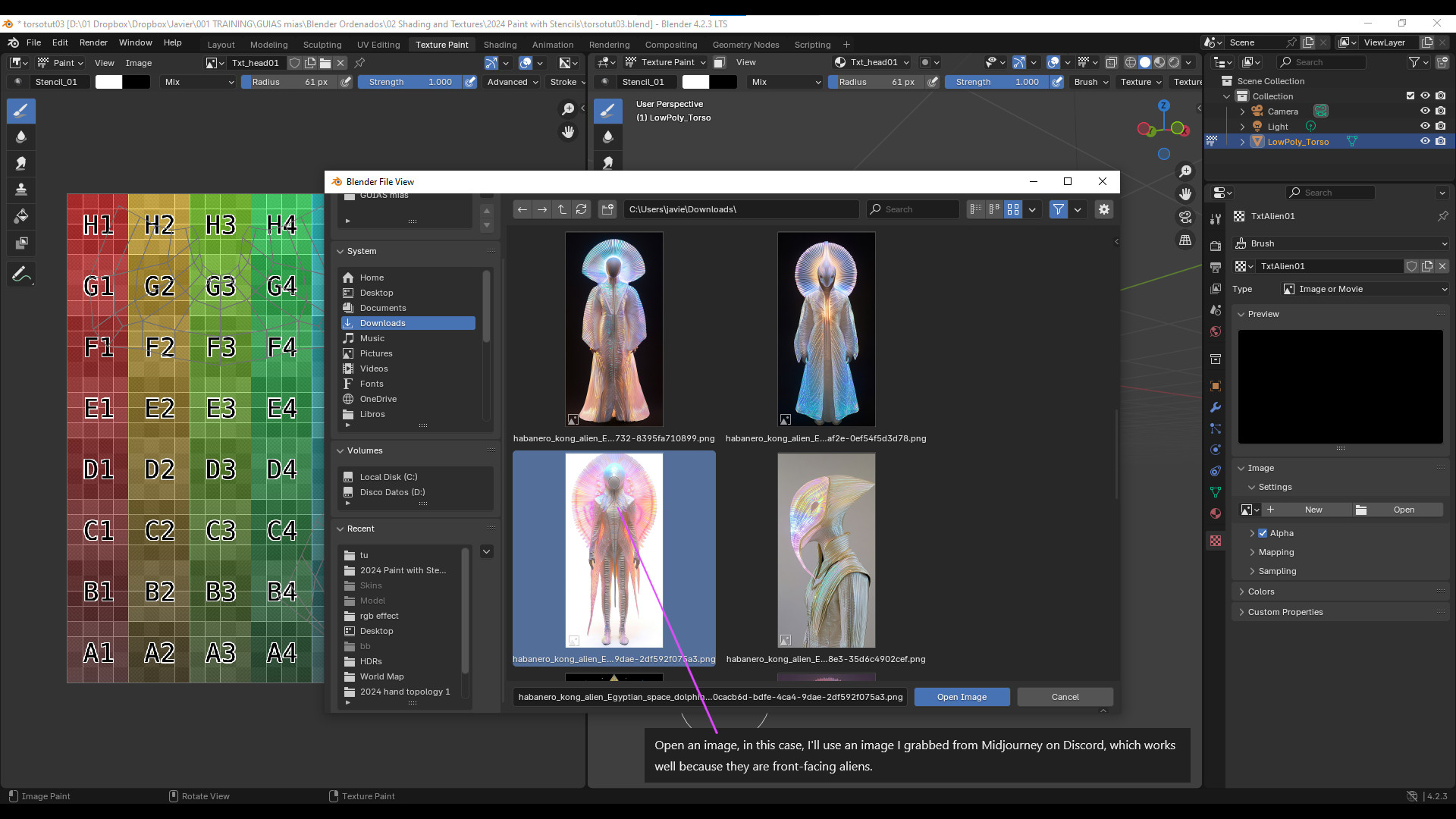1456x819 pixels.
Task: Switch File View to horizontal list display
Action: (994, 209)
